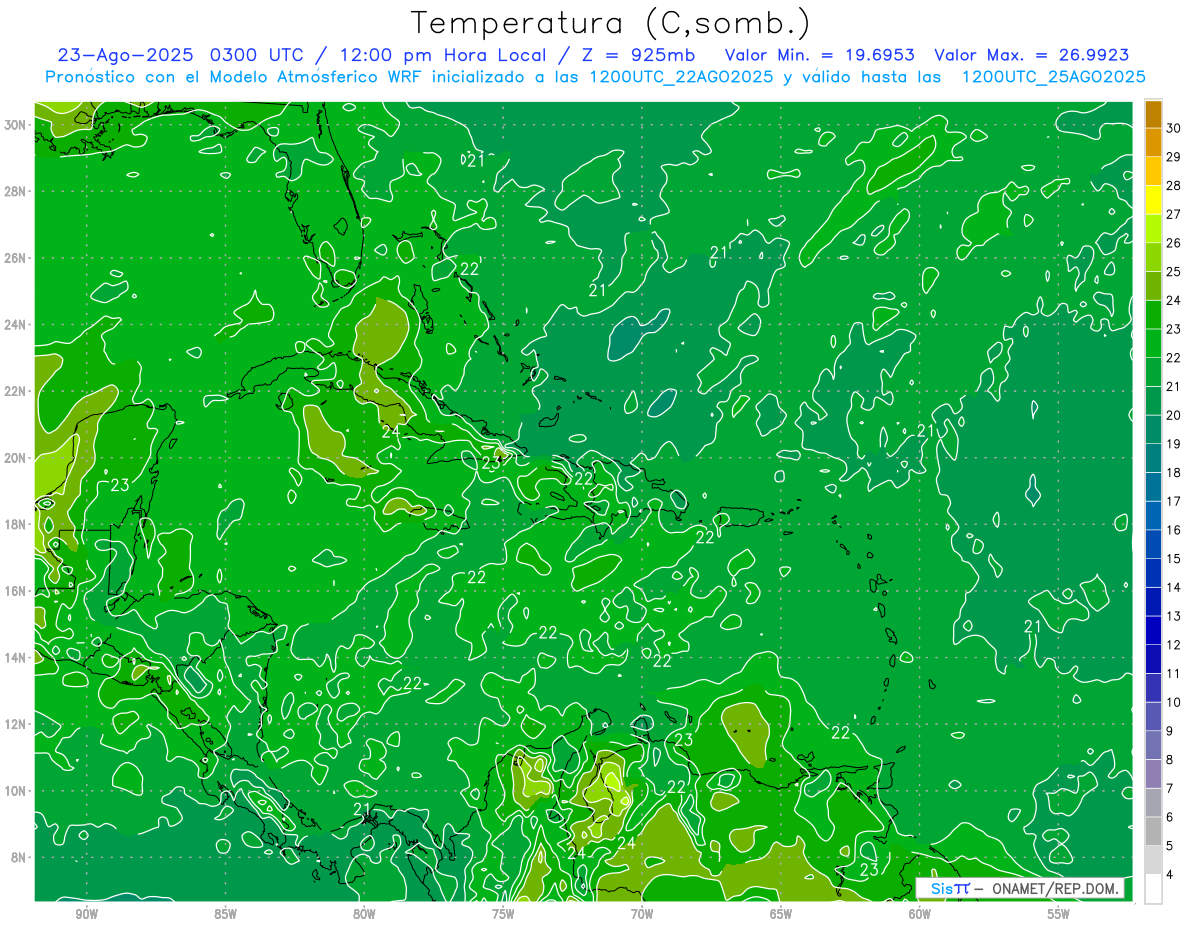Click the color bar segment between 28 and 29

tap(1153, 171)
